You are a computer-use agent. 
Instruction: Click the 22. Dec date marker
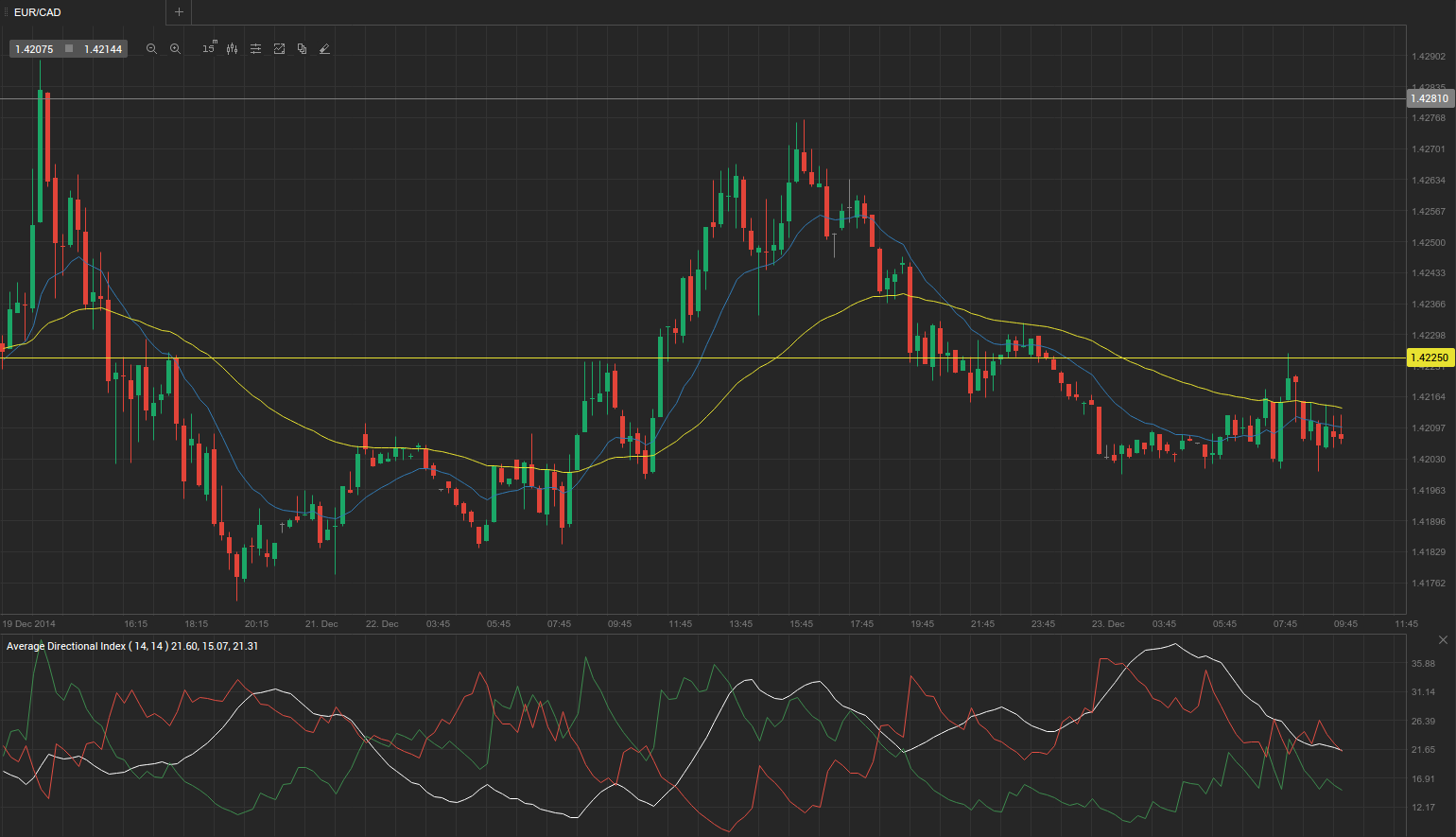pyautogui.click(x=382, y=624)
